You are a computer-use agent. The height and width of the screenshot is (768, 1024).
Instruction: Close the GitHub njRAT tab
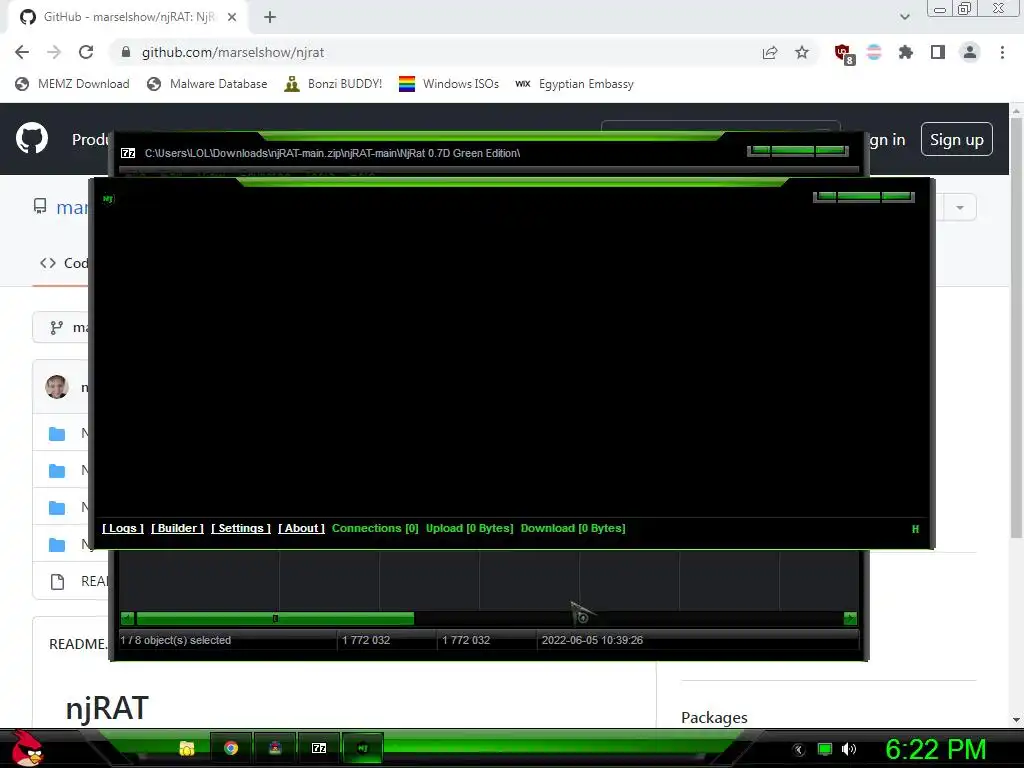(232, 17)
